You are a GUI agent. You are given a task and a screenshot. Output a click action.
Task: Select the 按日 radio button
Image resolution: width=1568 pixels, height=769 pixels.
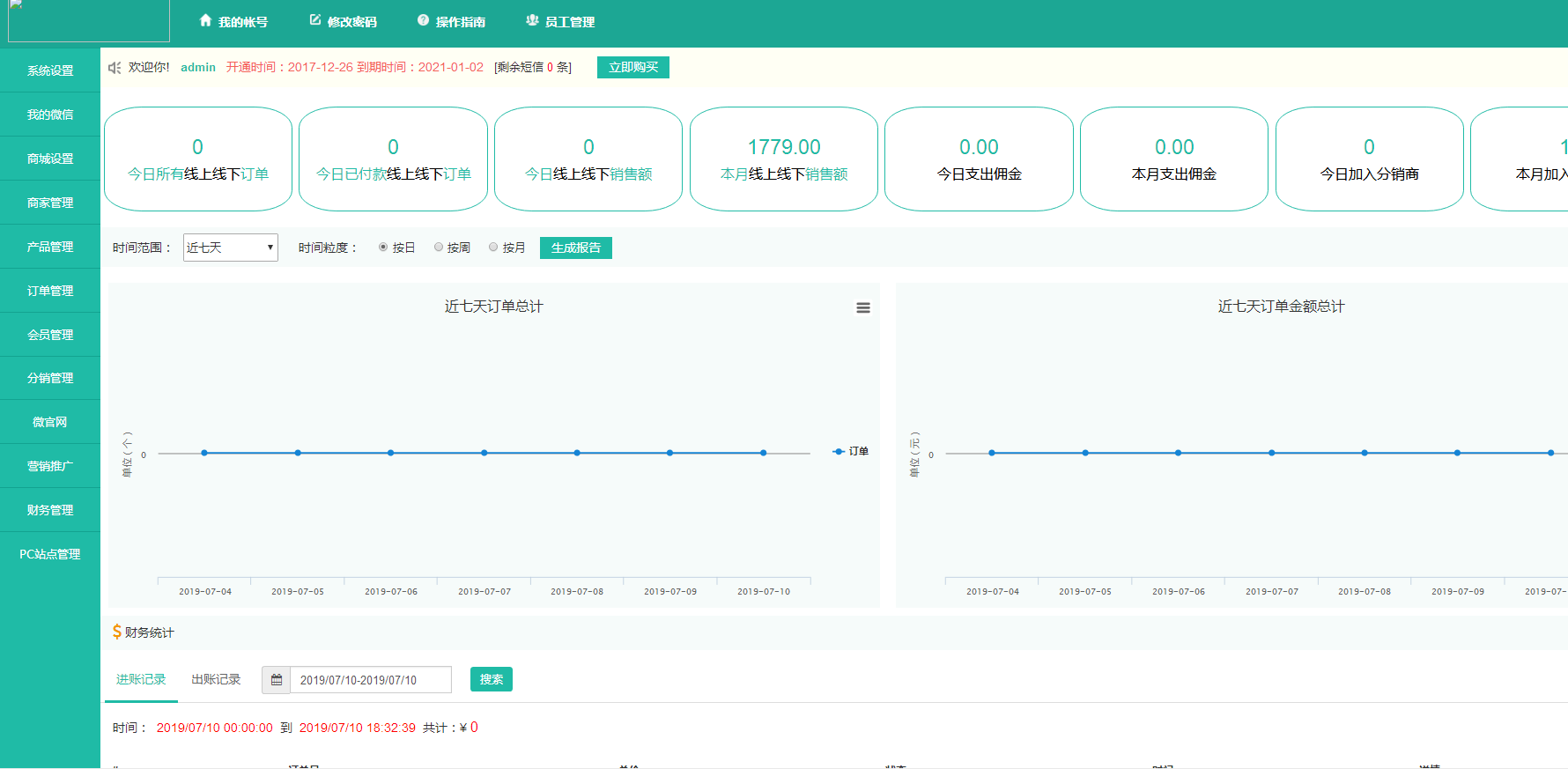coord(383,248)
